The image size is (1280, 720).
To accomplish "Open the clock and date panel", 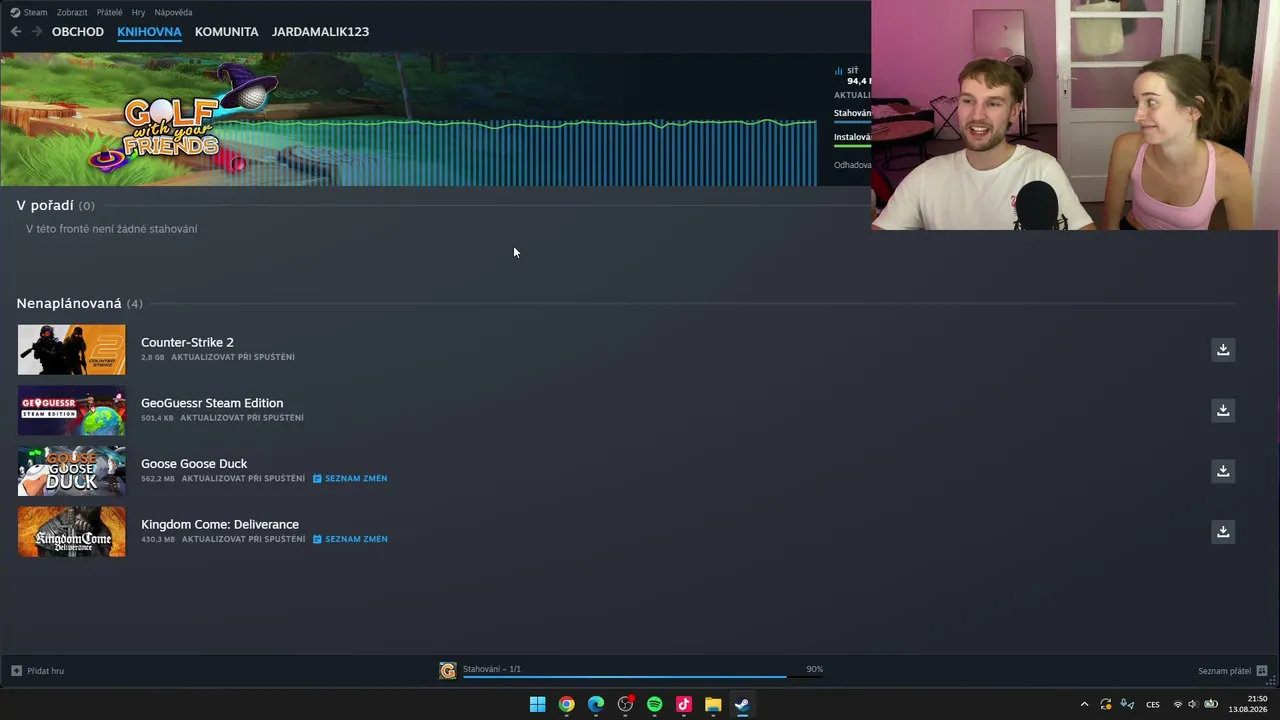I will click(1248, 704).
